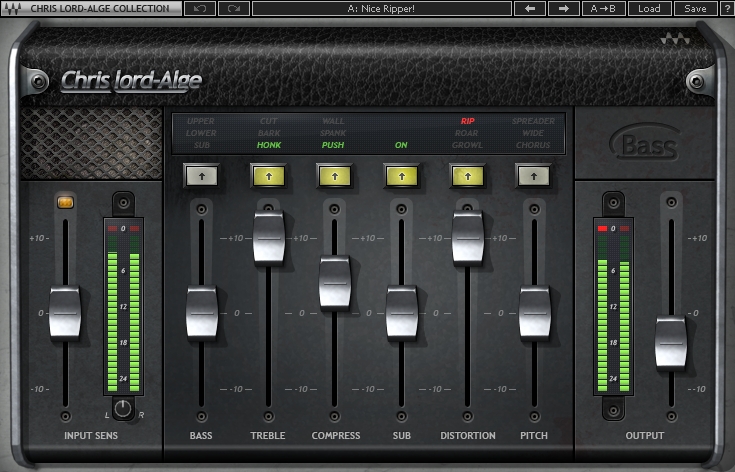Click the 'SPREADER' pitch mode label
735x472 pixels.
(x=533, y=121)
